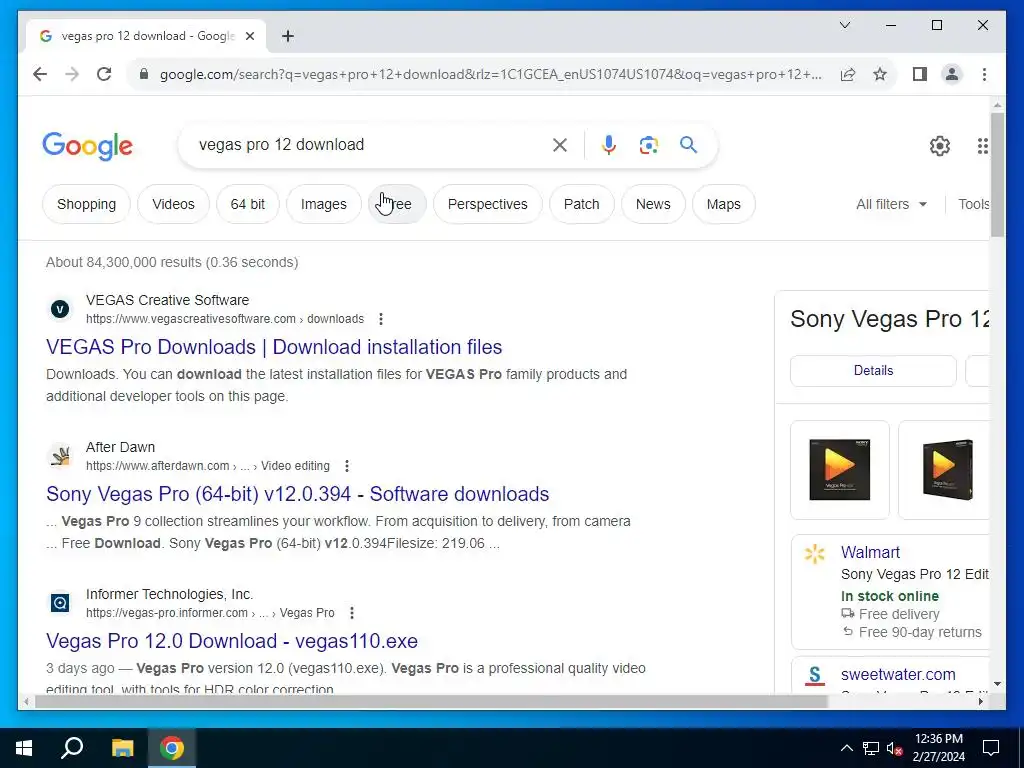Select the News filter chip
Image resolution: width=1024 pixels, height=768 pixels.
pos(653,204)
